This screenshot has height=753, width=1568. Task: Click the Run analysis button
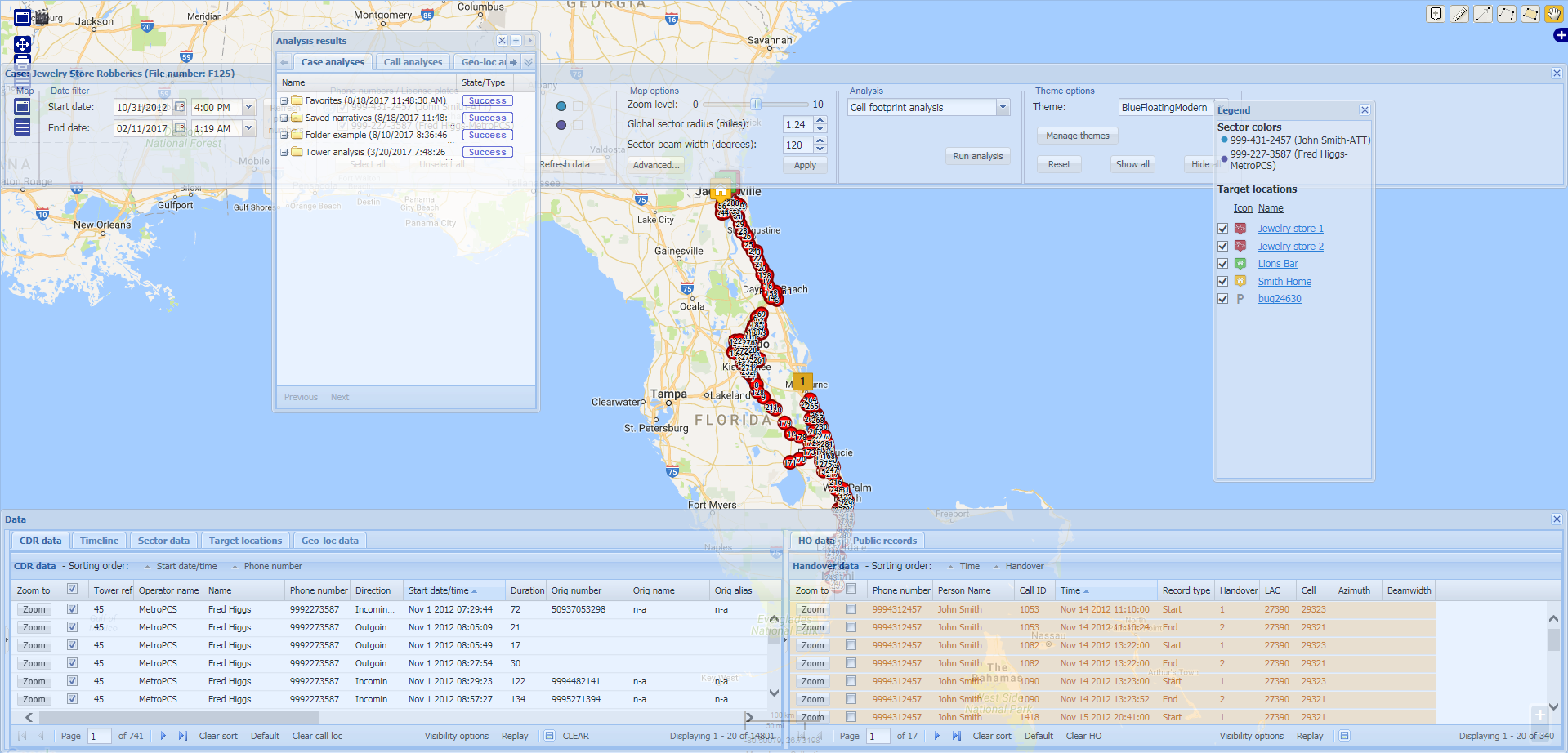(977, 156)
